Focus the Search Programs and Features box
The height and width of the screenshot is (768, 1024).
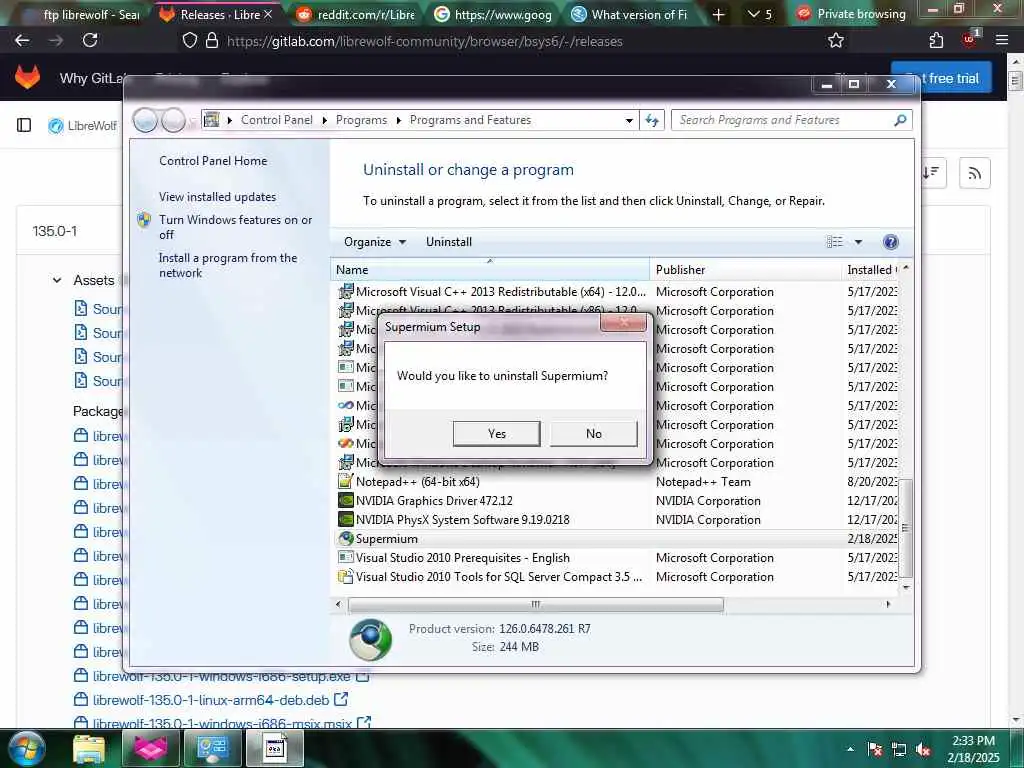782,120
